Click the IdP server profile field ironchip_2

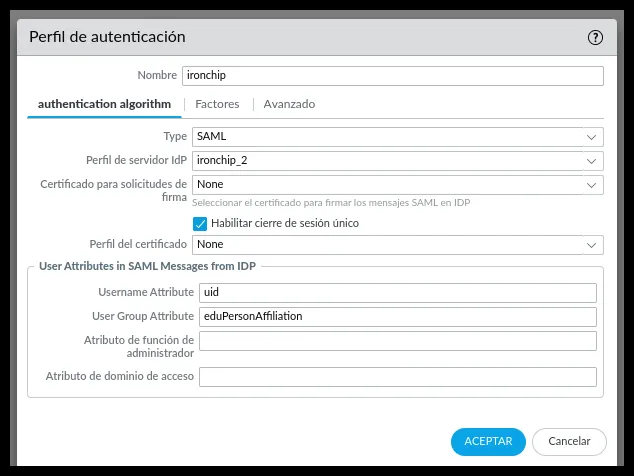(x=397, y=161)
